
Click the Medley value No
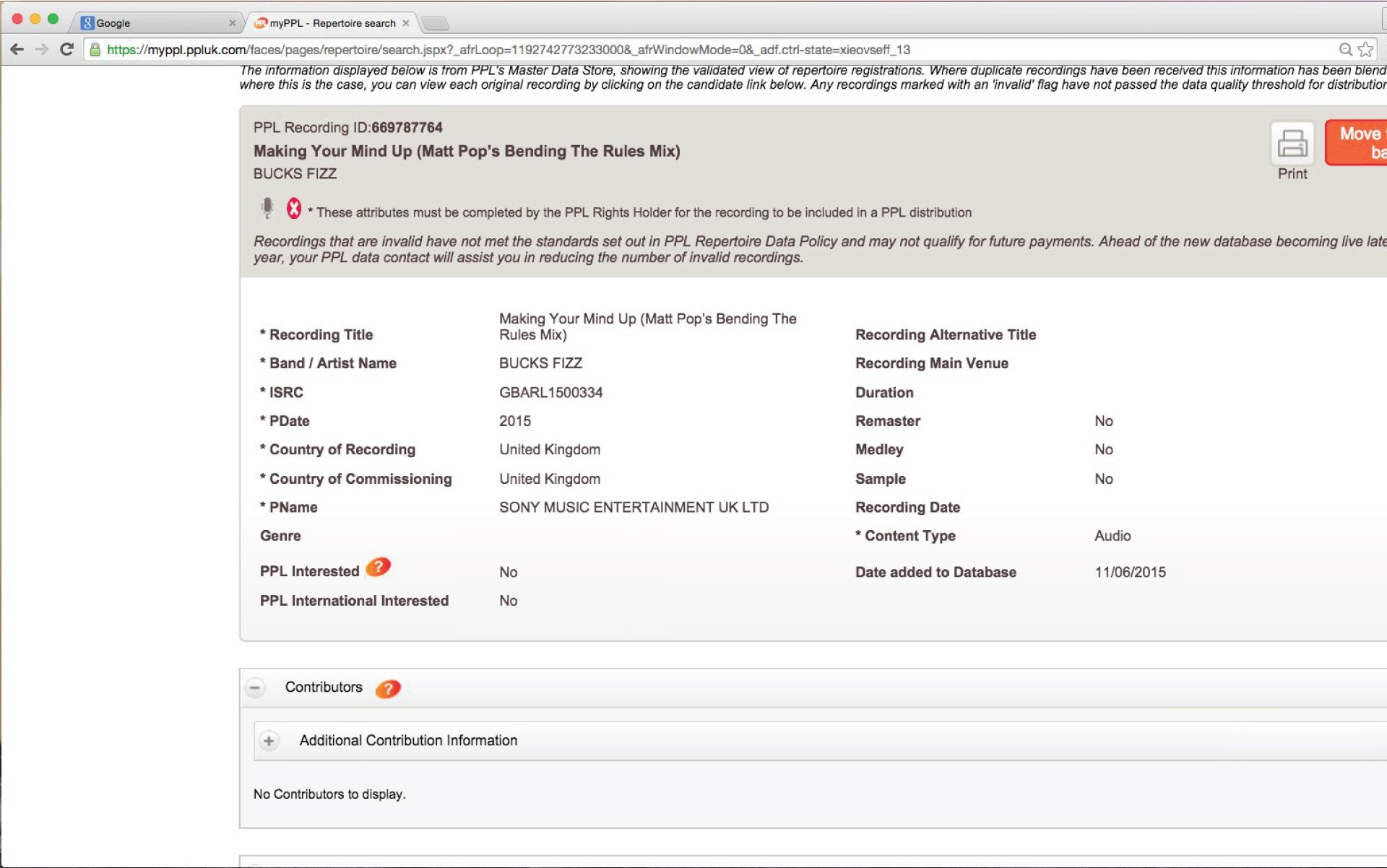[x=1104, y=450]
